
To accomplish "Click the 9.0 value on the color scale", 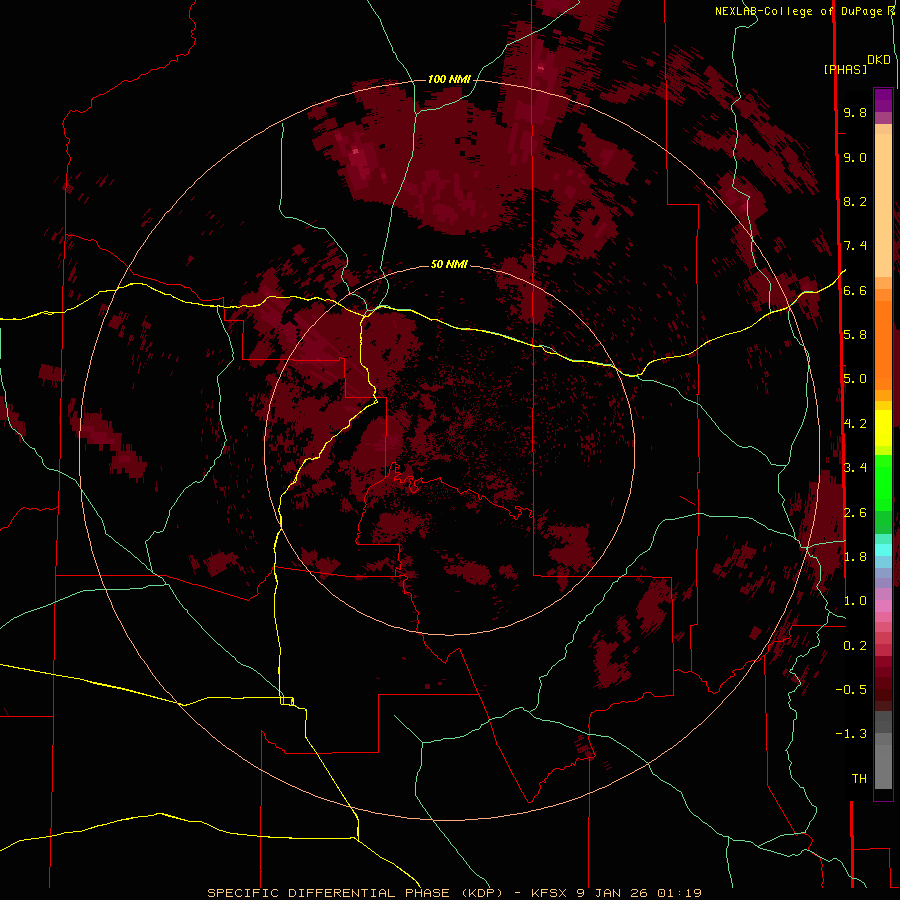I will (855, 157).
